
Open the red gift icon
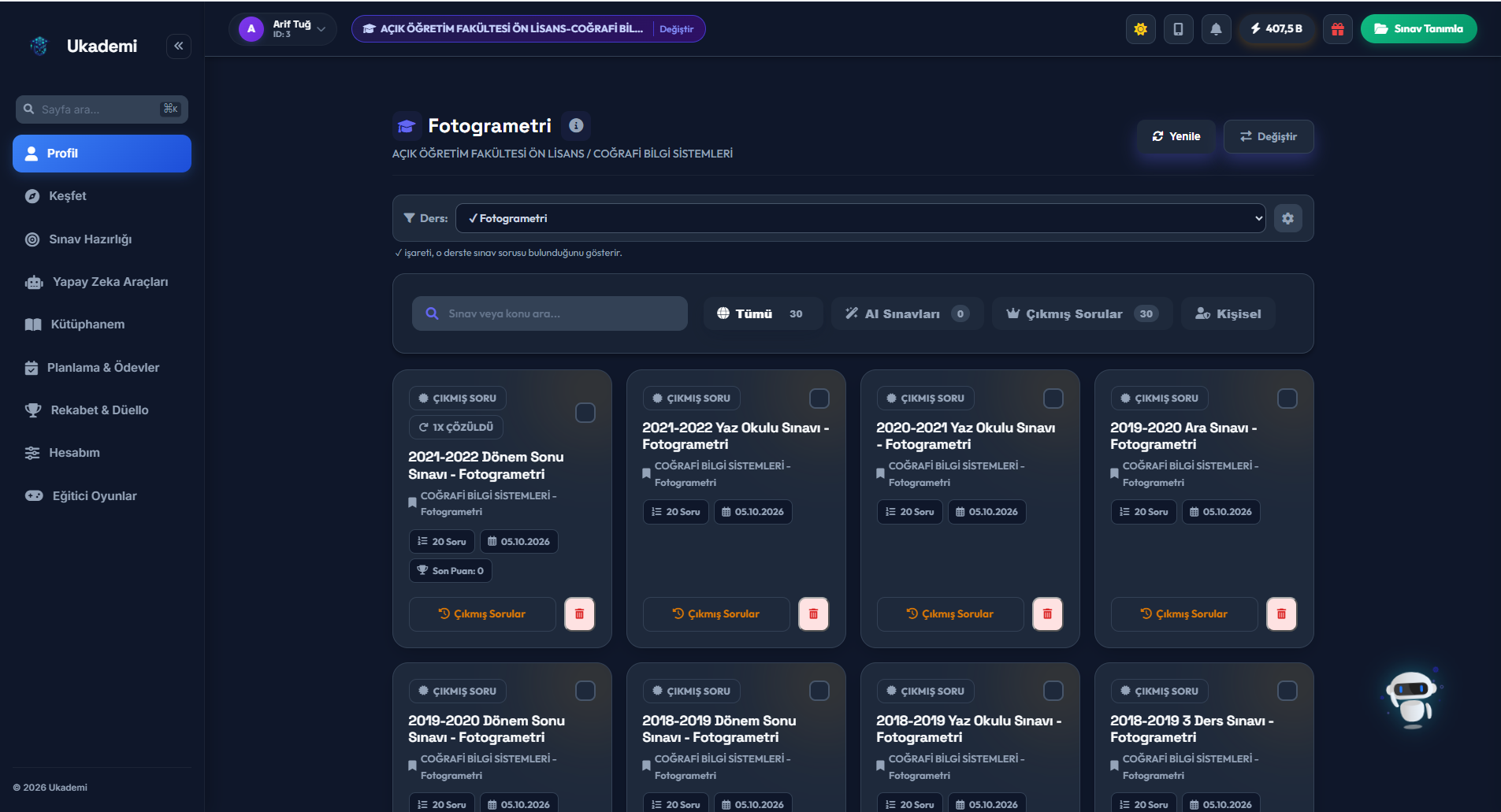[1337, 29]
